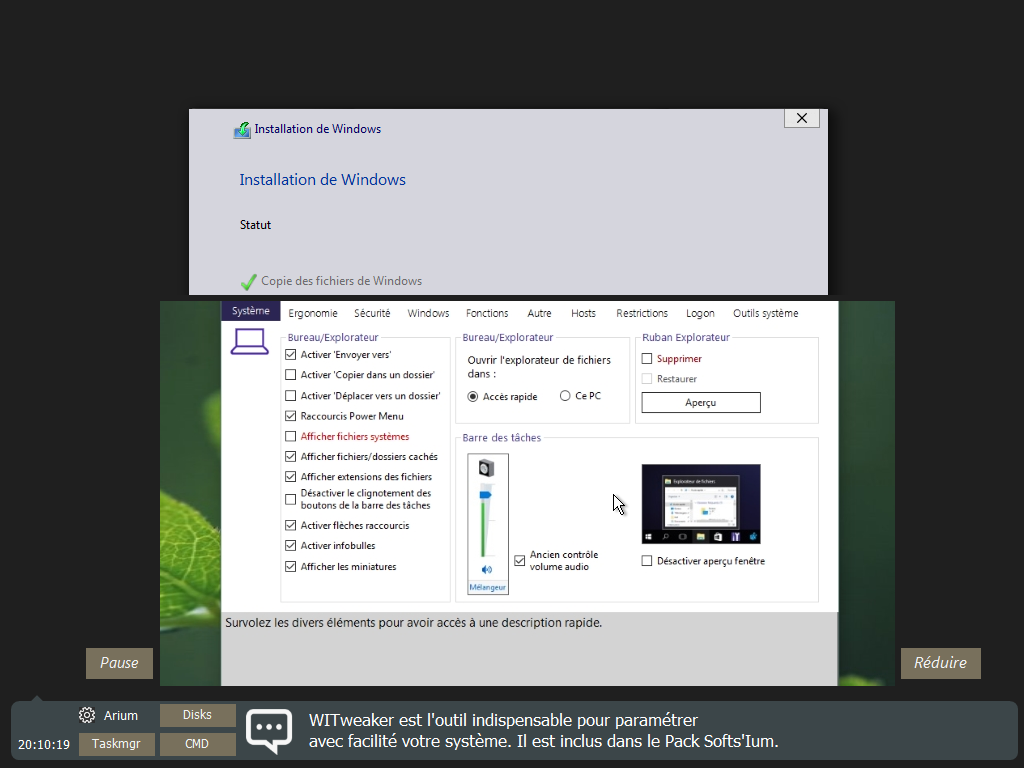Viewport: 1024px width, 768px height.
Task: Click the blue volume slider handle
Action: 485,495
